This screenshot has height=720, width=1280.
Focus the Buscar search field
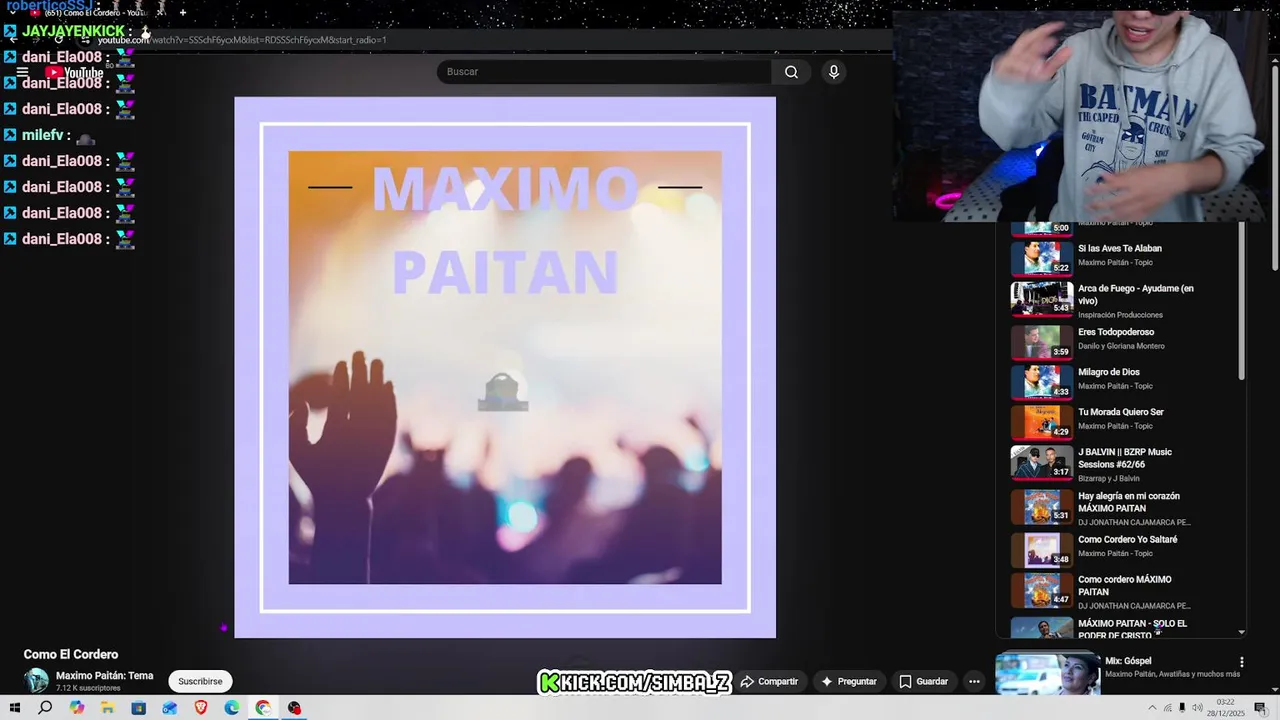click(x=604, y=72)
